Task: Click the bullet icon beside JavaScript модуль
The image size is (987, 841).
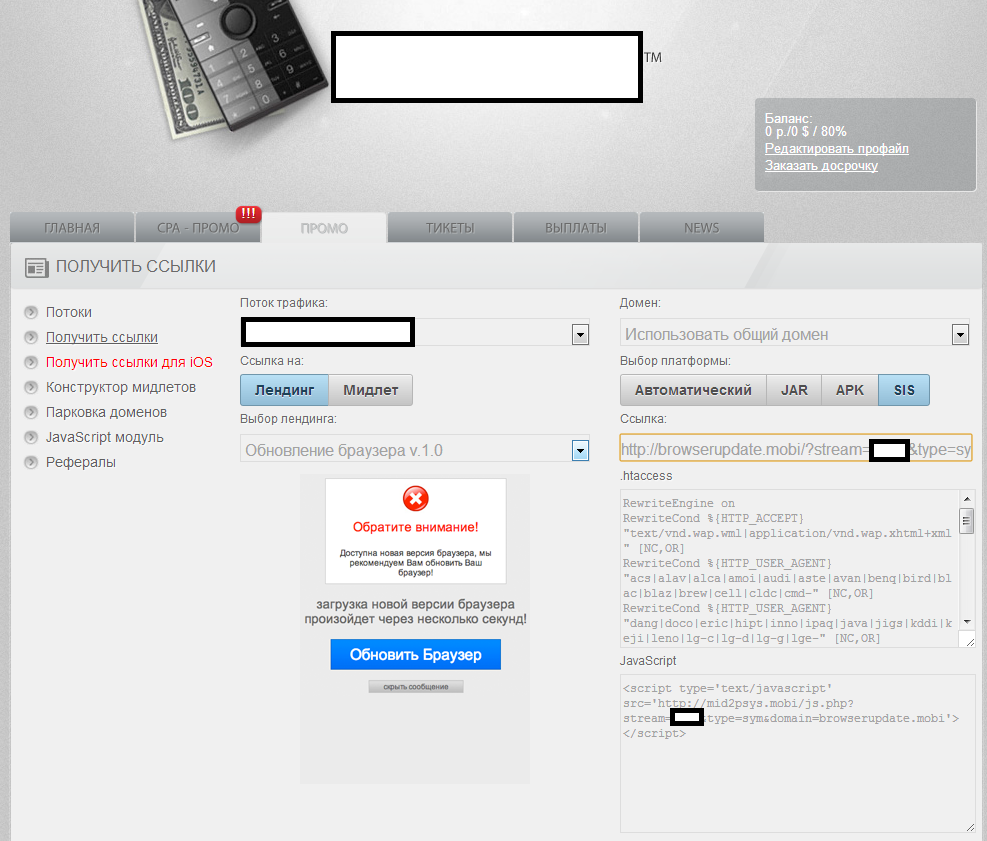Action: point(31,437)
